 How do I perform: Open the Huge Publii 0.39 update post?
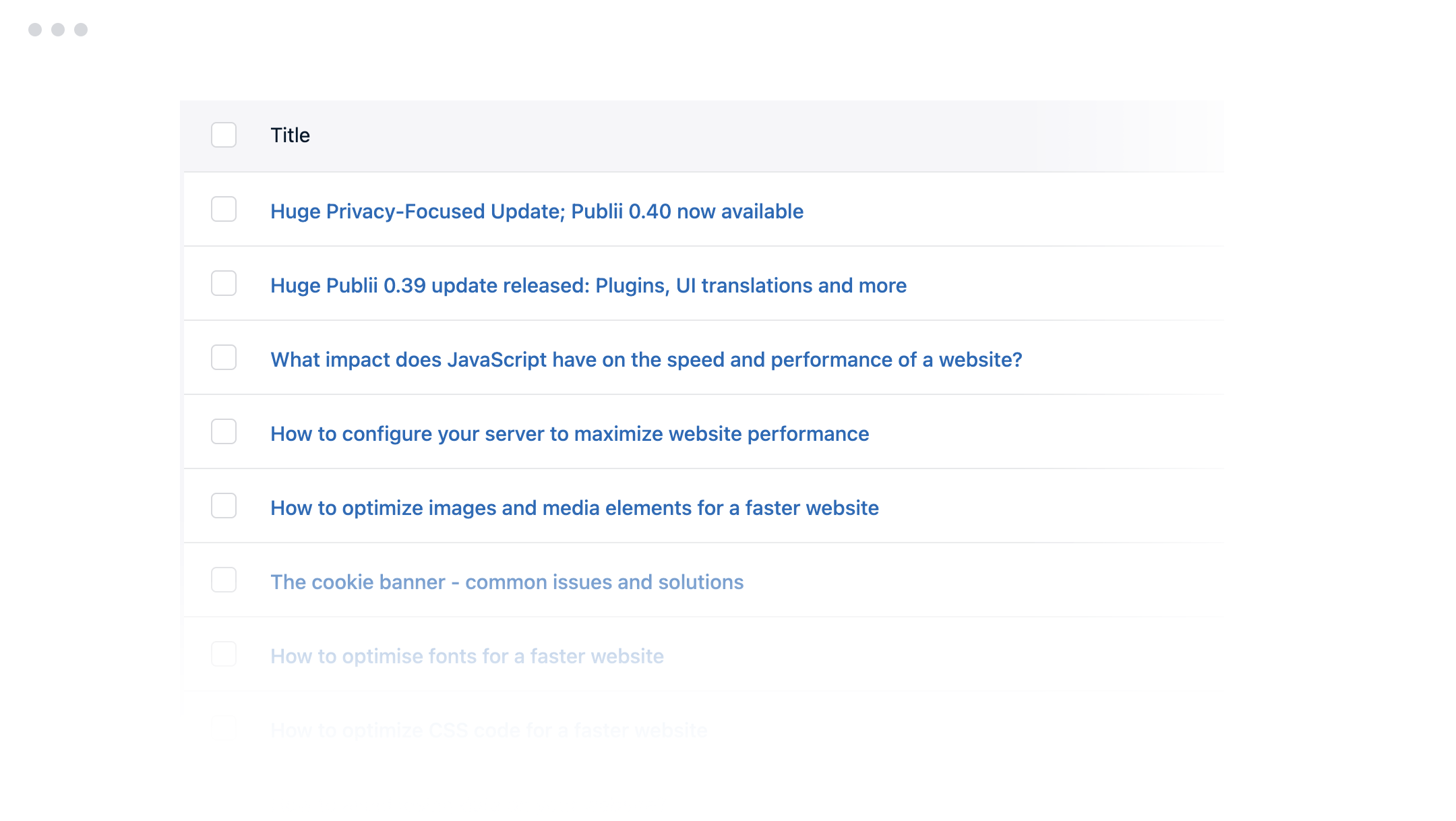(588, 286)
